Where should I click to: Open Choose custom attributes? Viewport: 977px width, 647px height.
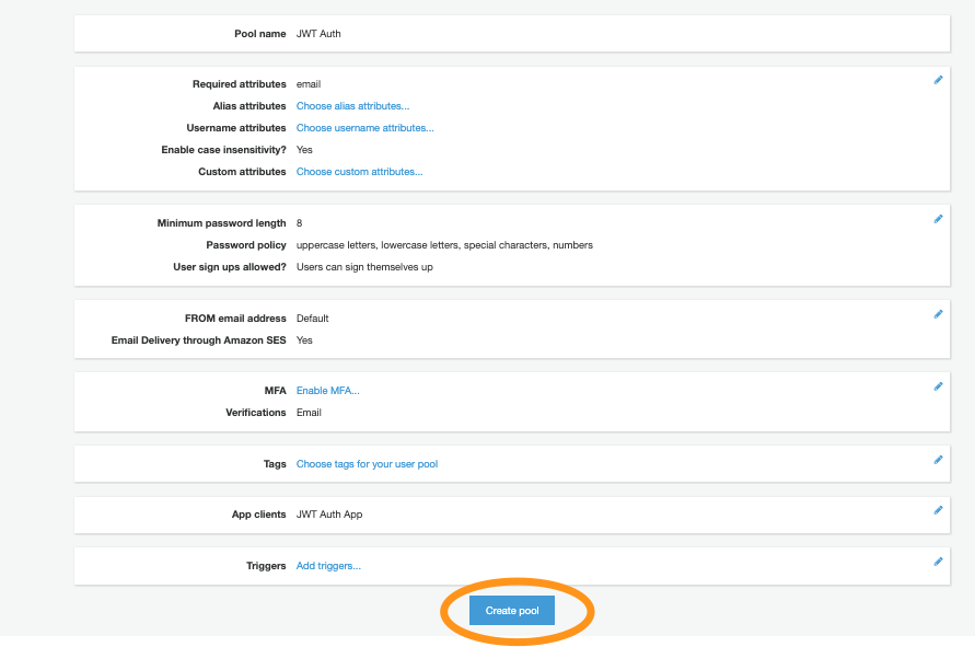358,171
